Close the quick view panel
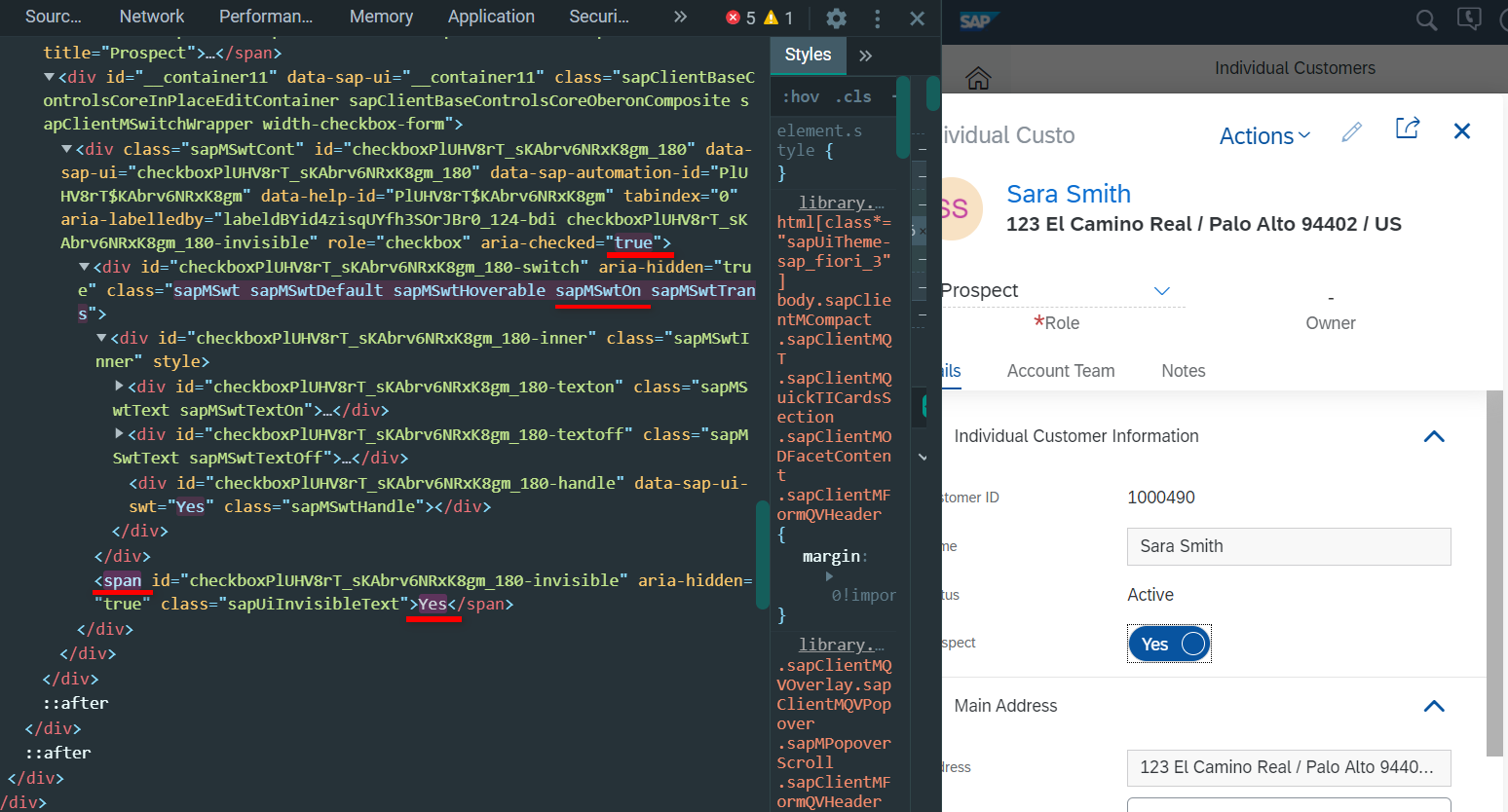Screen dimensions: 1508x812 1461,130
